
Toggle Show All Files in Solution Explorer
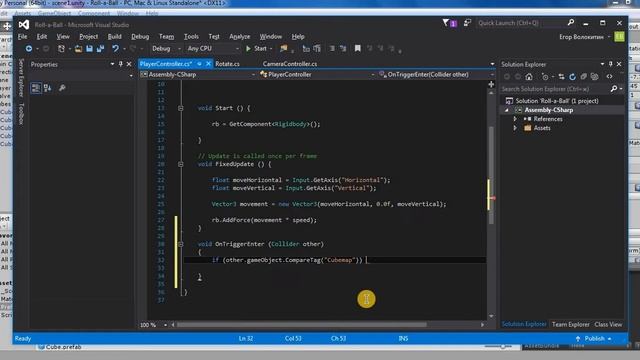click(595, 77)
